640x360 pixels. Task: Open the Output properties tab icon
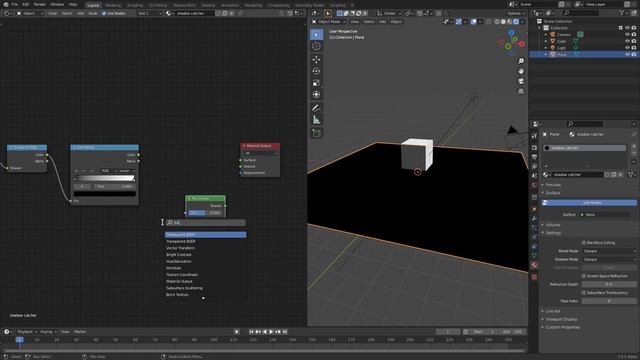point(534,157)
